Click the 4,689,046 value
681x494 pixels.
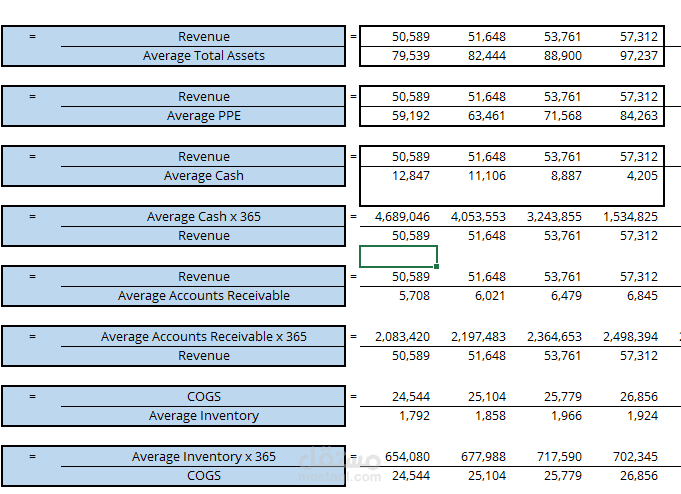pos(402,216)
